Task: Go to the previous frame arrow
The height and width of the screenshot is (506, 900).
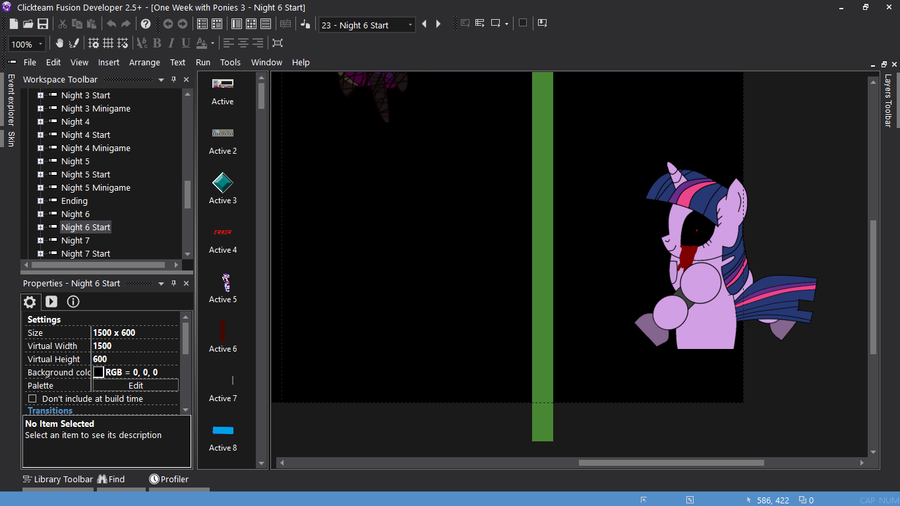Action: (x=424, y=24)
